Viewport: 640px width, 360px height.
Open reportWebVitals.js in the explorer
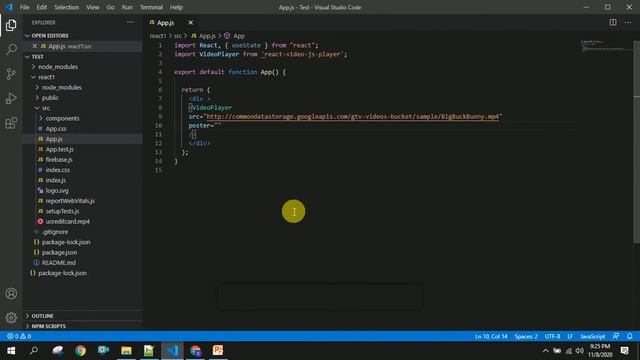pyautogui.click(x=70, y=201)
